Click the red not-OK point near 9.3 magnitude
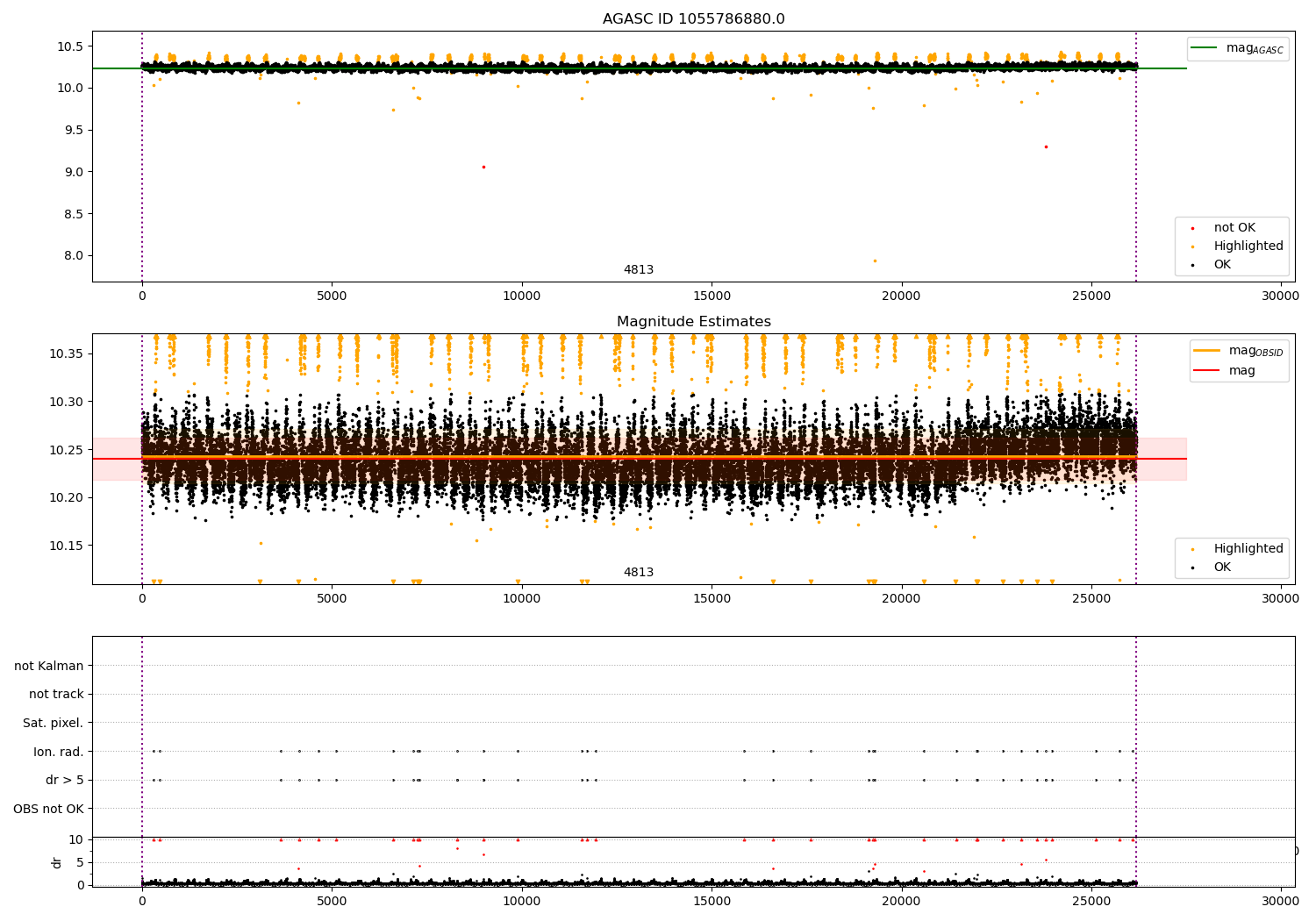1316x921 pixels. click(1046, 146)
